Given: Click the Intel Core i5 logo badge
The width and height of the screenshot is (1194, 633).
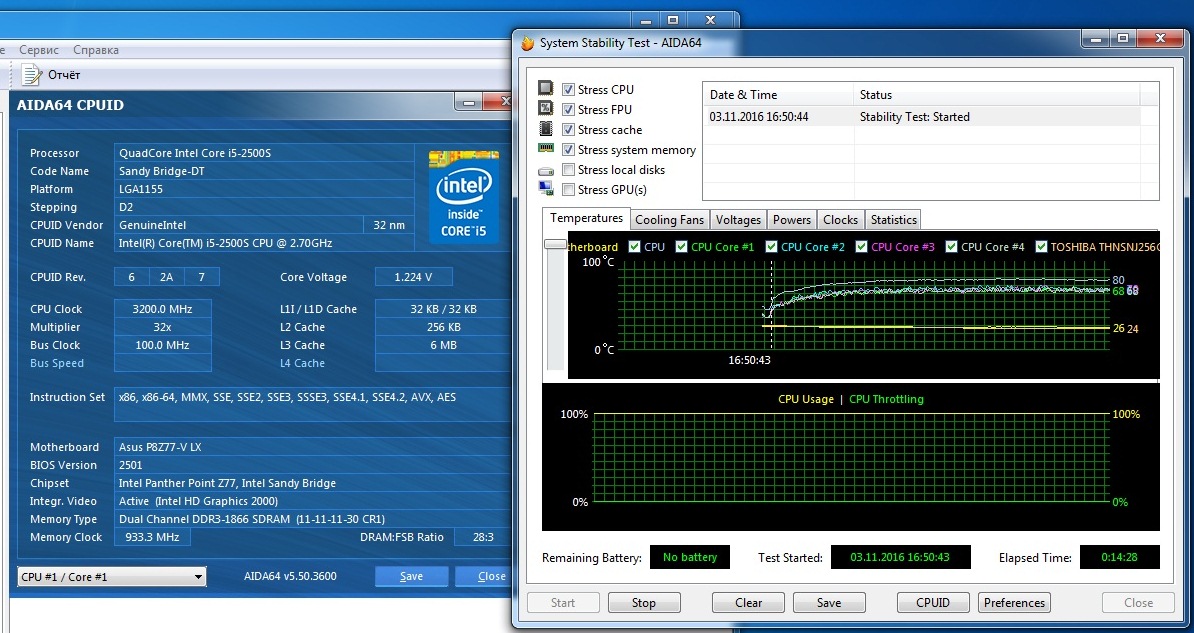Looking at the screenshot, I should 463,197.
